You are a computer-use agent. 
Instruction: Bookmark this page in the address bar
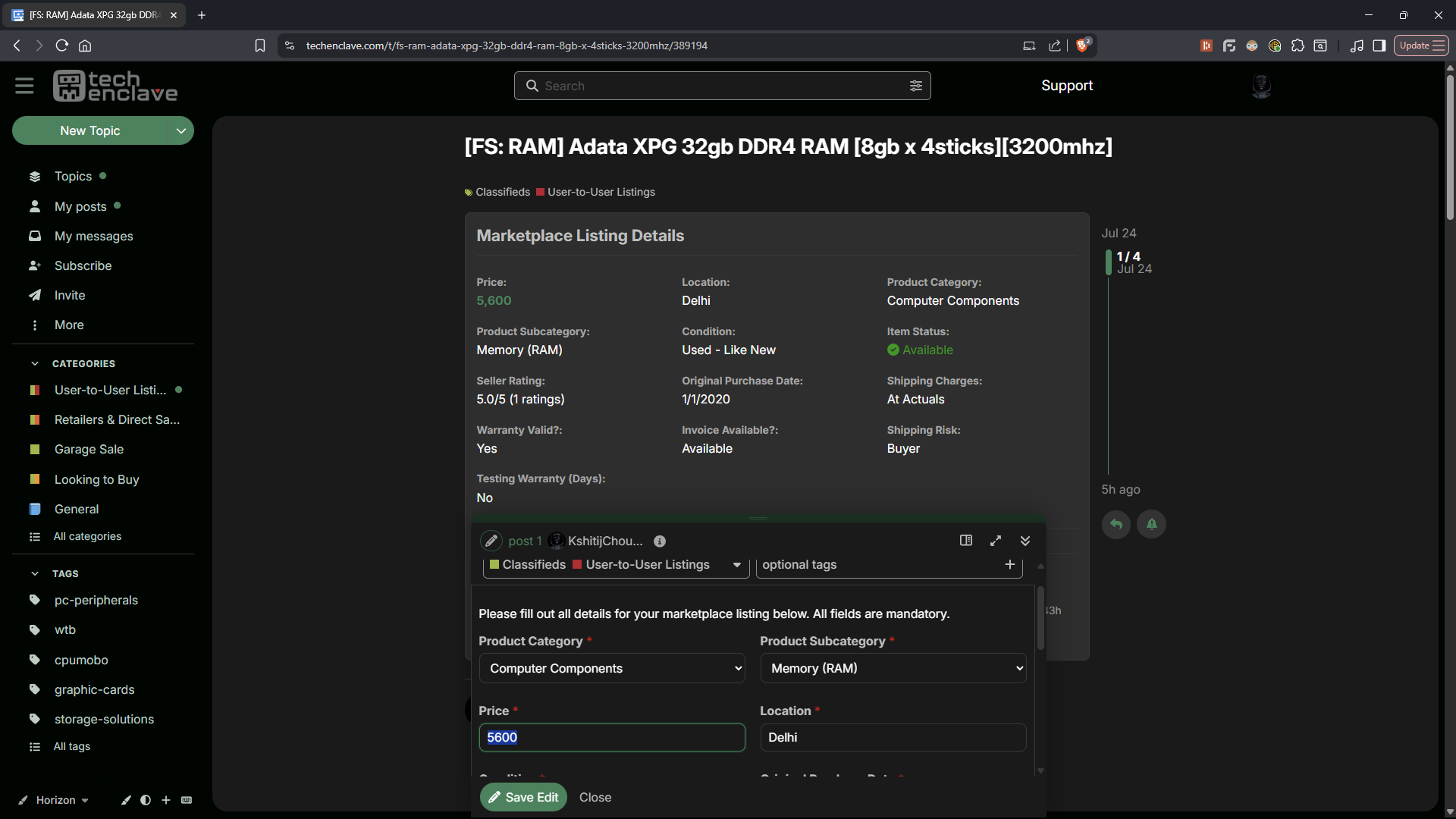point(260,45)
